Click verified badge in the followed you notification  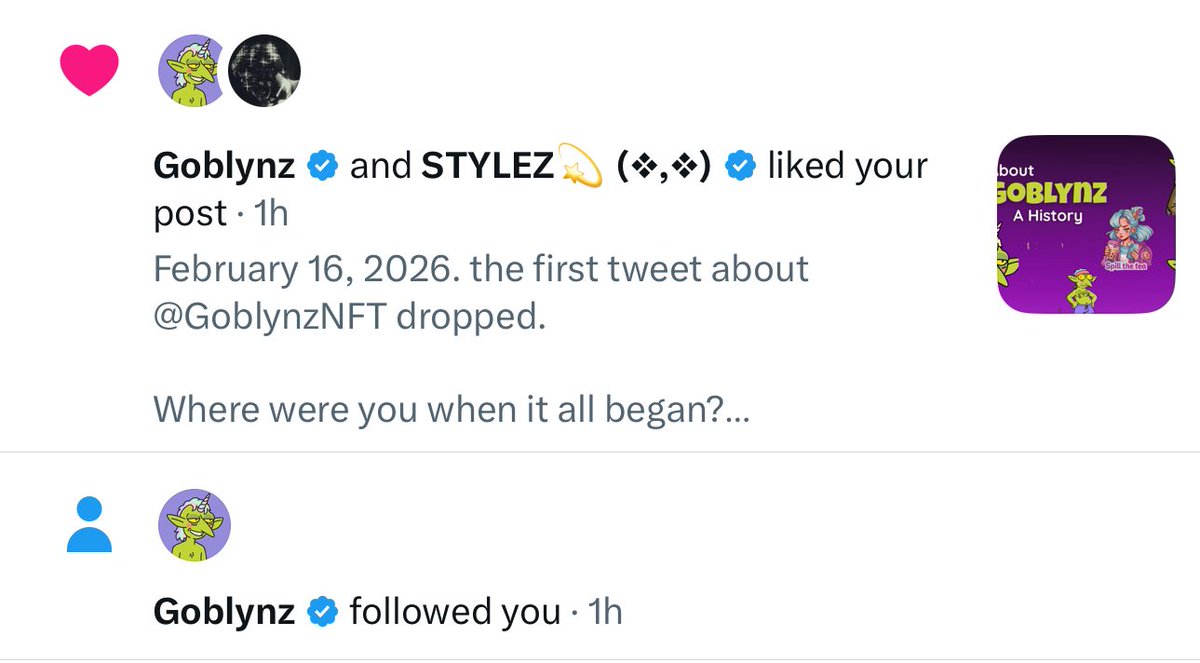tap(322, 611)
